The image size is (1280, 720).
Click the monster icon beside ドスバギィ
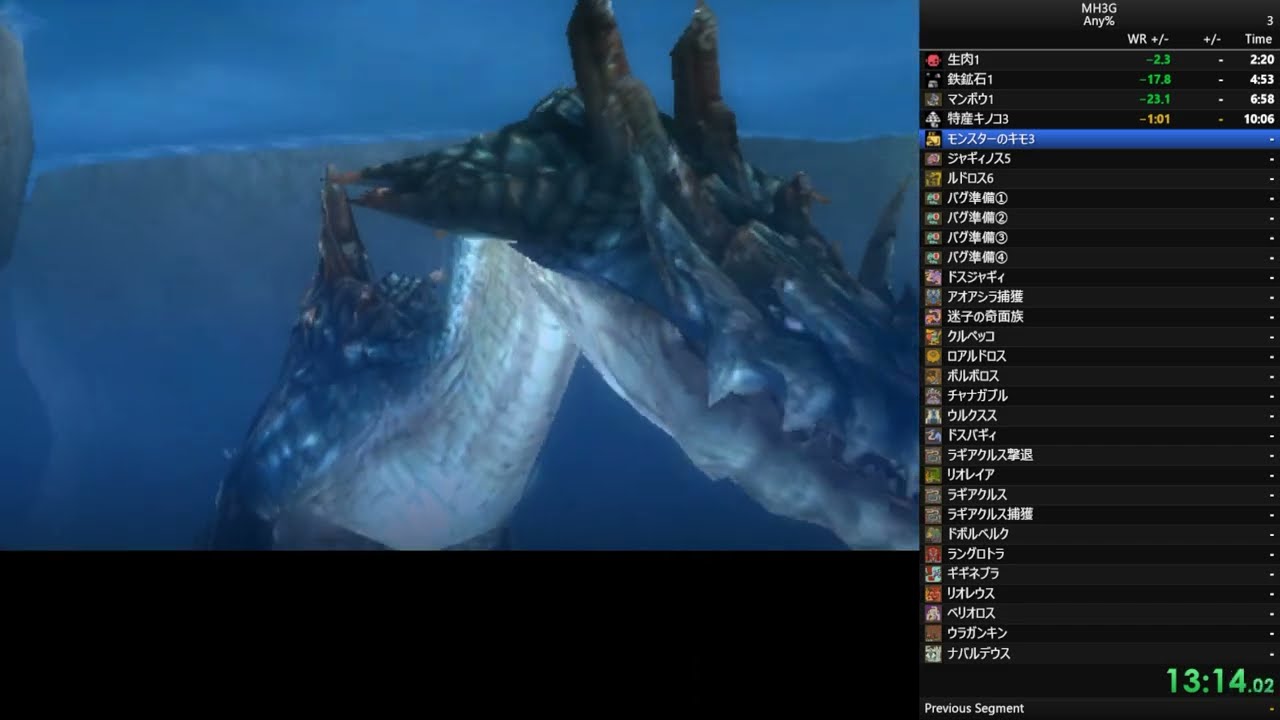click(x=933, y=435)
